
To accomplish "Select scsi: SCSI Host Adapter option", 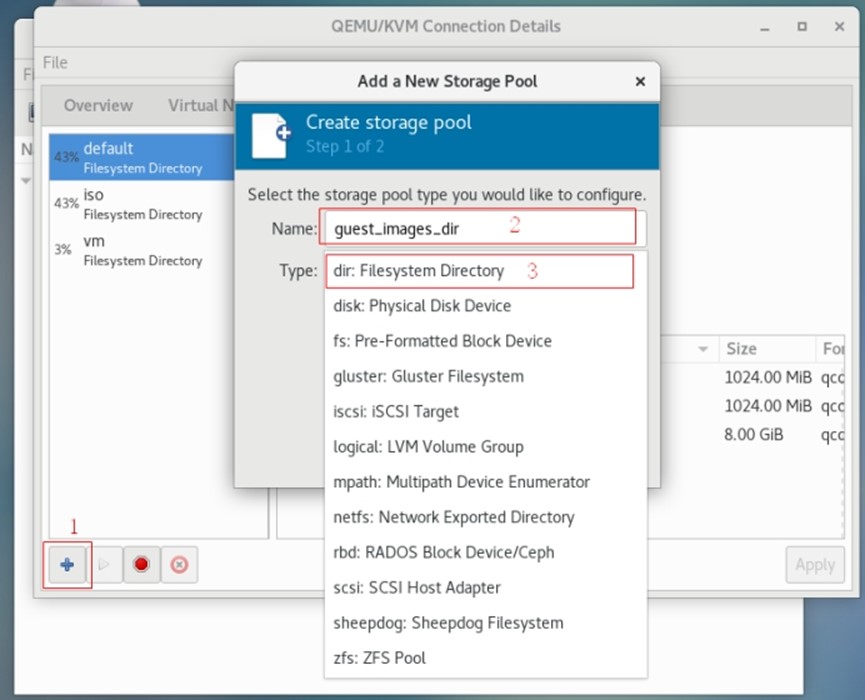I will (485, 587).
